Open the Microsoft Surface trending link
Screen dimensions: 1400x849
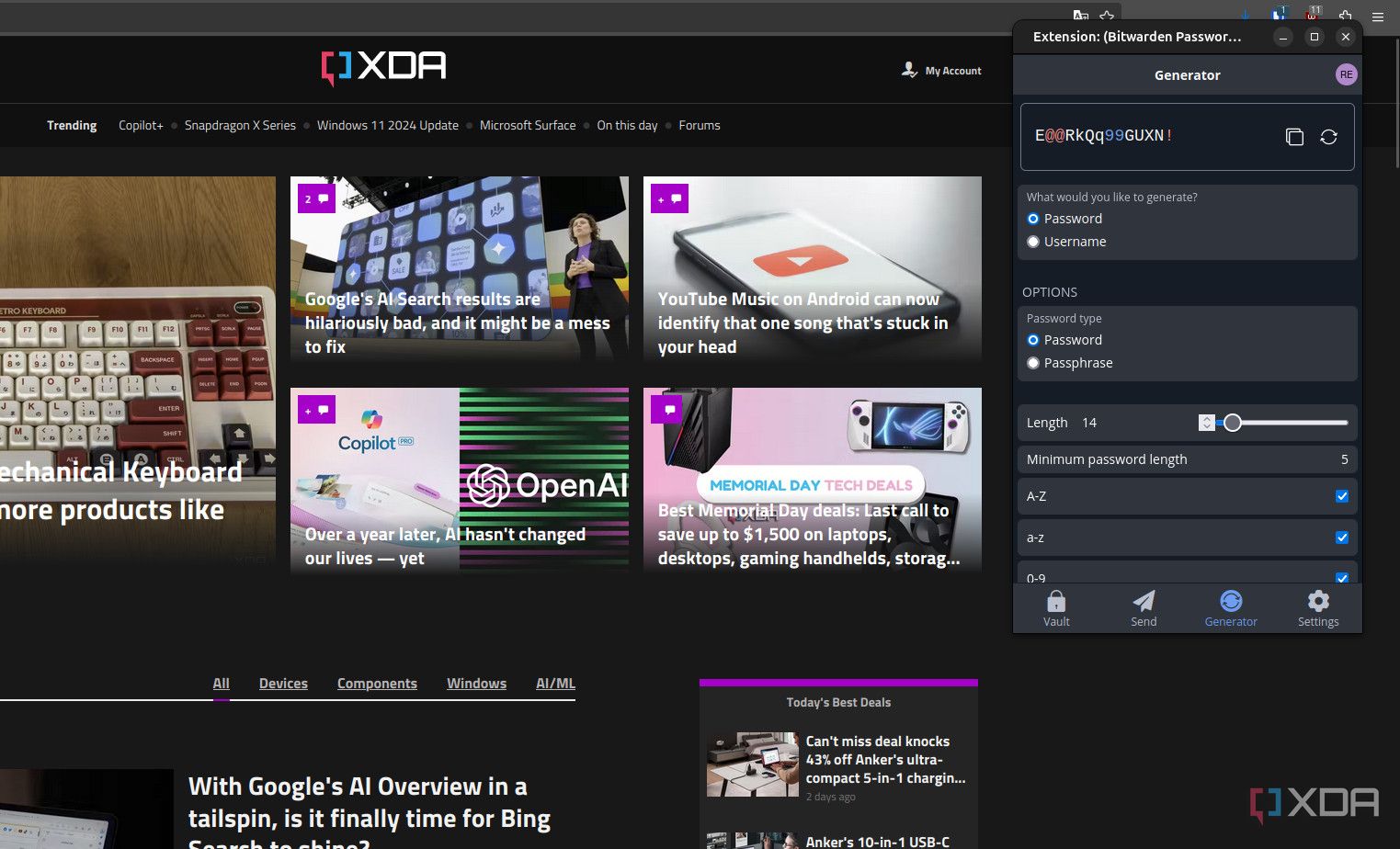pos(528,125)
